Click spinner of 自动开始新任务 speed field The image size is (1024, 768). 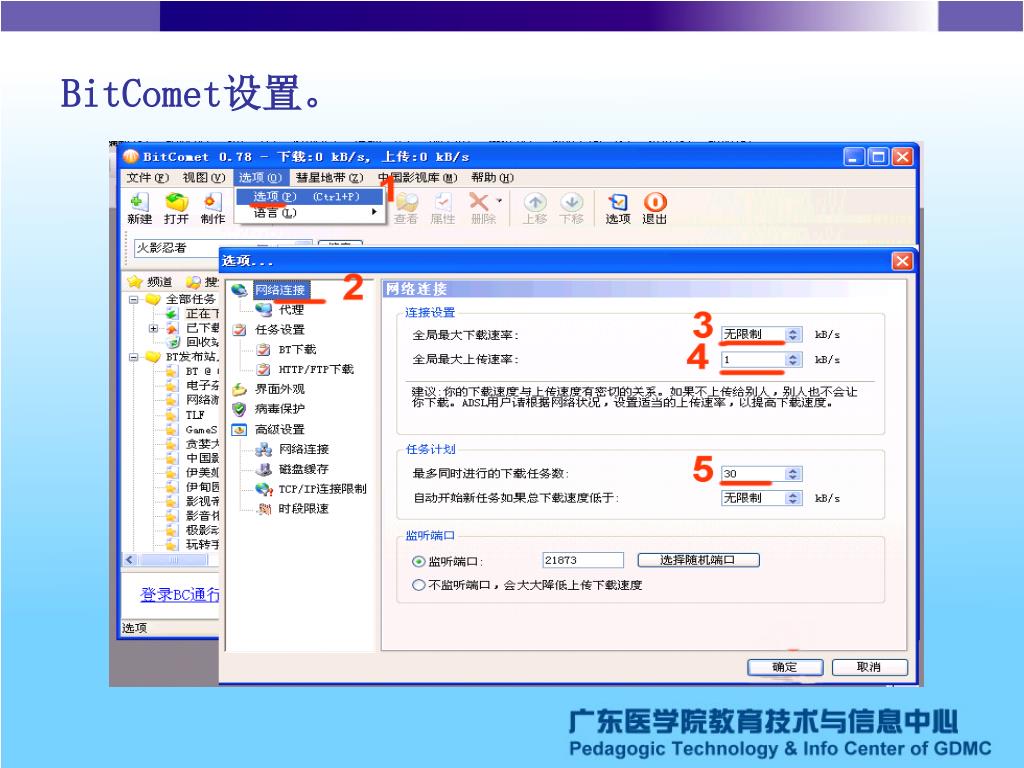(793, 498)
